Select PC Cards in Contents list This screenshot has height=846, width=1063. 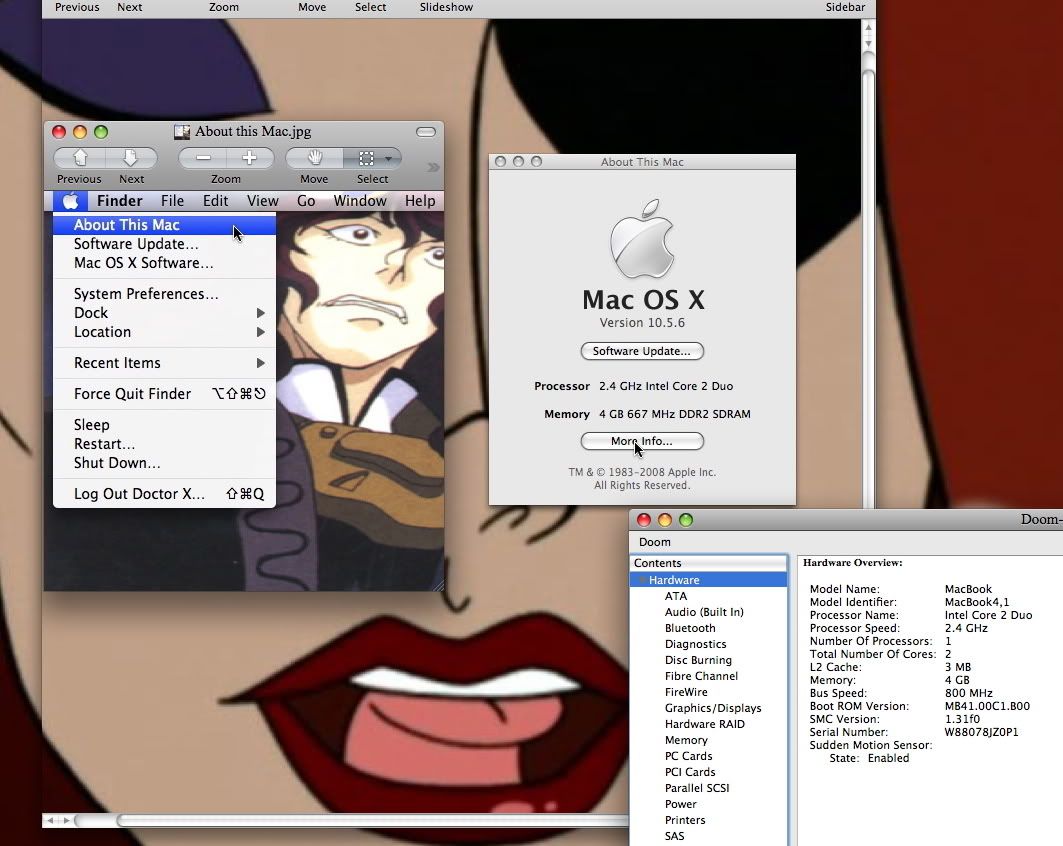(688, 756)
